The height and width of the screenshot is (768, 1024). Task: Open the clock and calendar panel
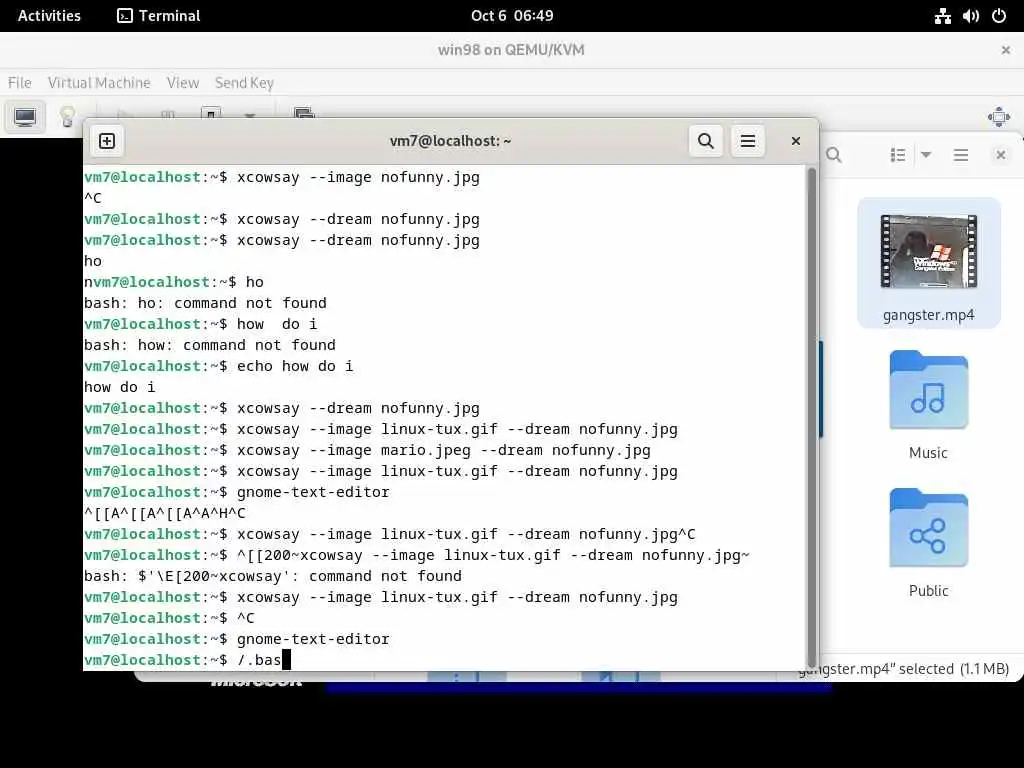tap(512, 16)
